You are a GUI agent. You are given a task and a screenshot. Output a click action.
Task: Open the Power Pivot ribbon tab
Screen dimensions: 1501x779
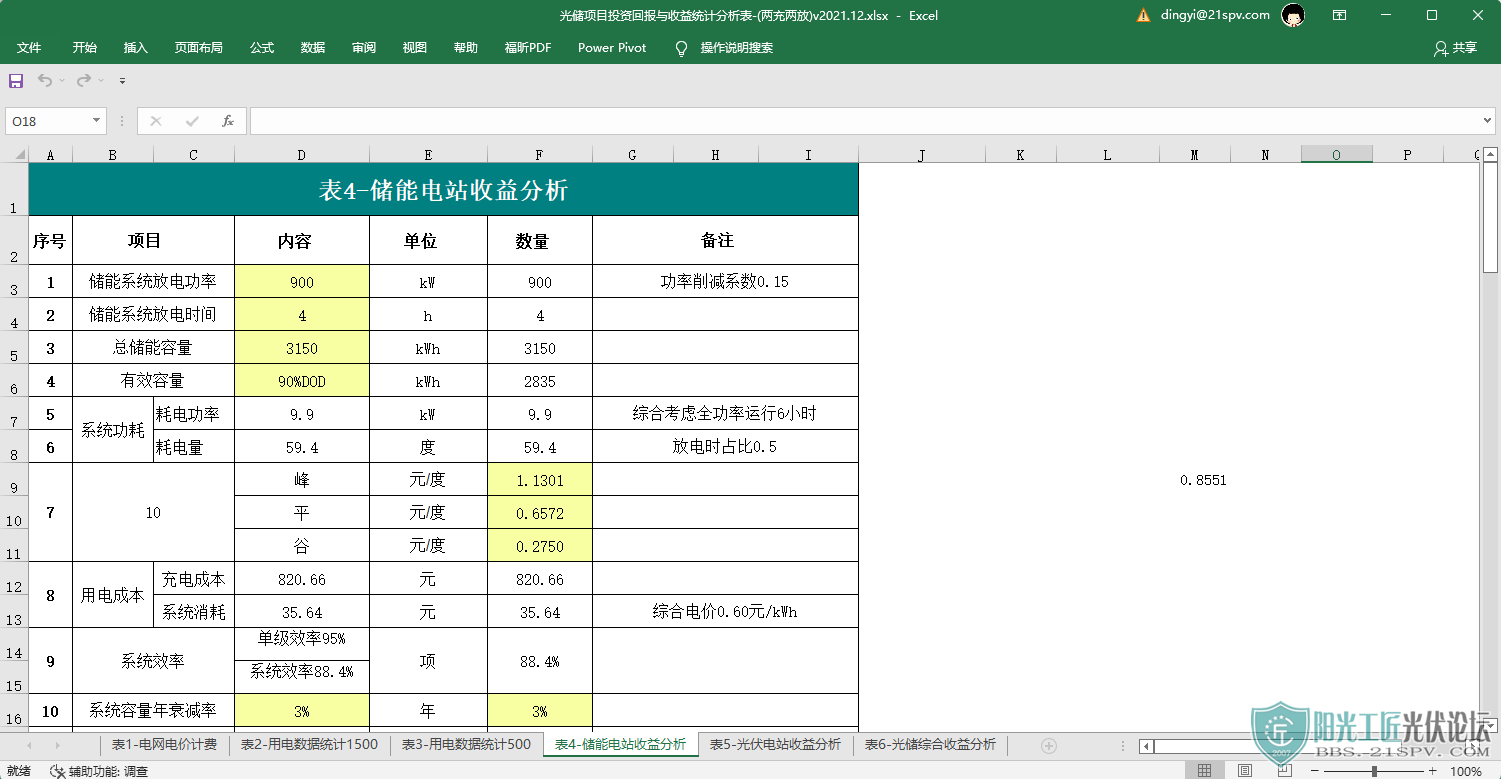point(612,47)
